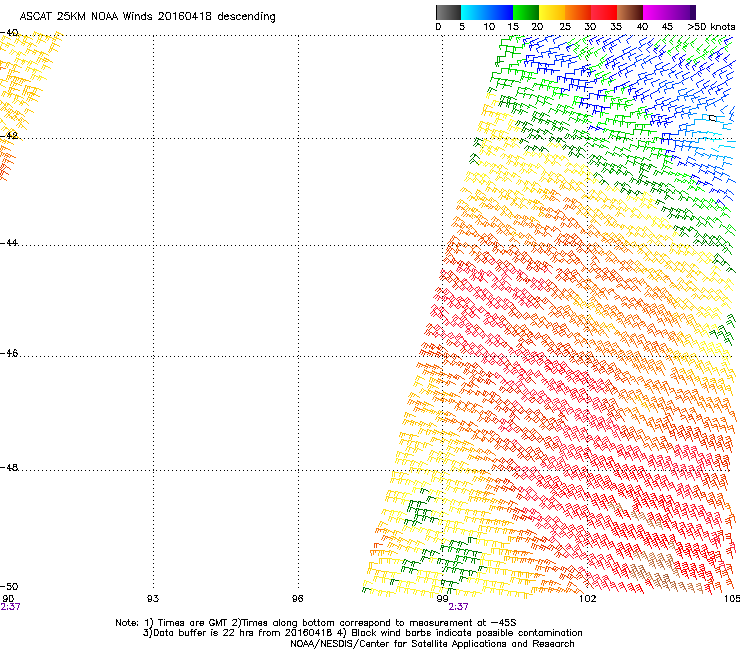Click the legend label '25'
Image resolution: width=740 pixels, height=650 pixels.
click(x=565, y=27)
